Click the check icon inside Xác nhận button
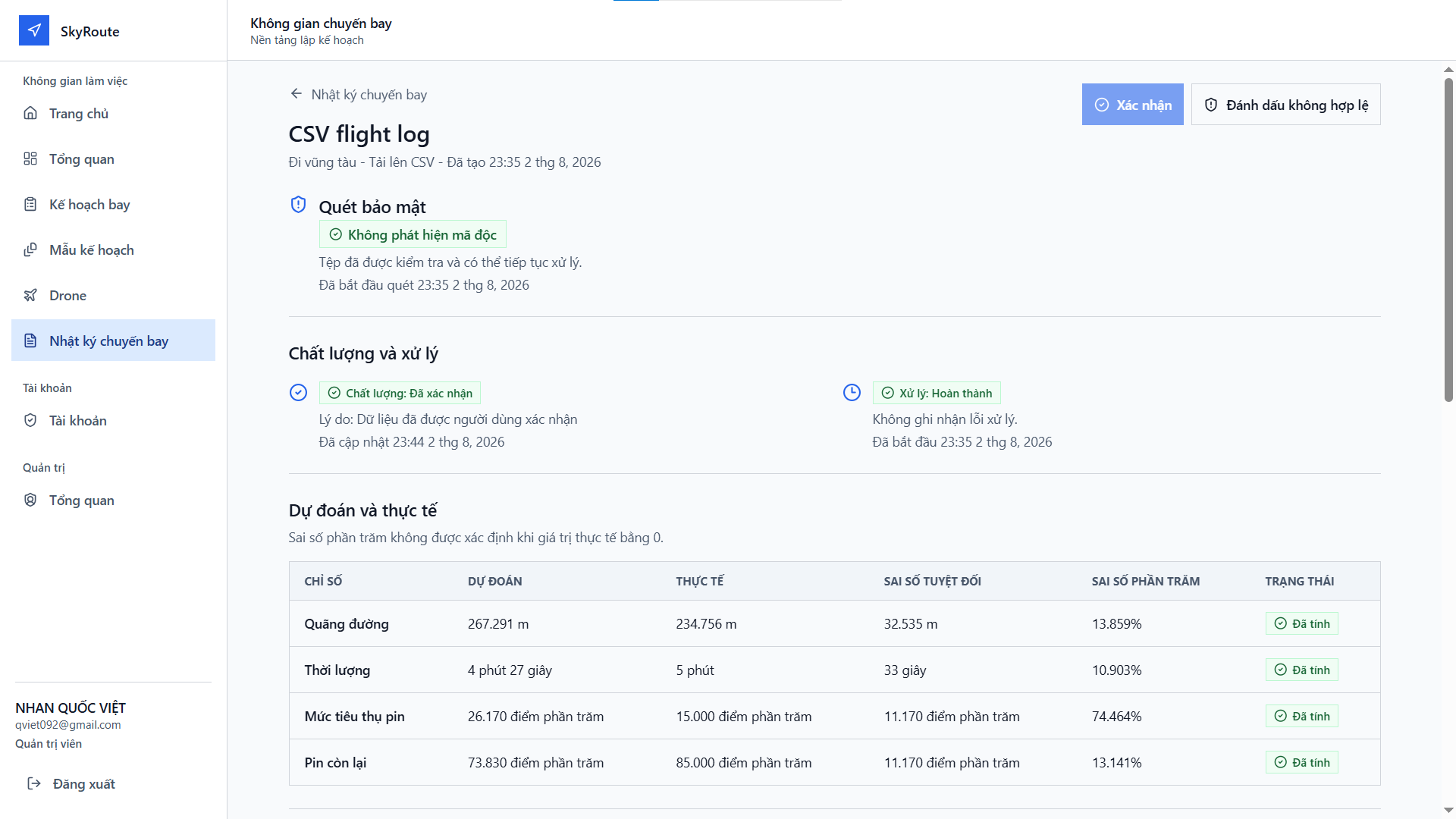 (x=1102, y=105)
